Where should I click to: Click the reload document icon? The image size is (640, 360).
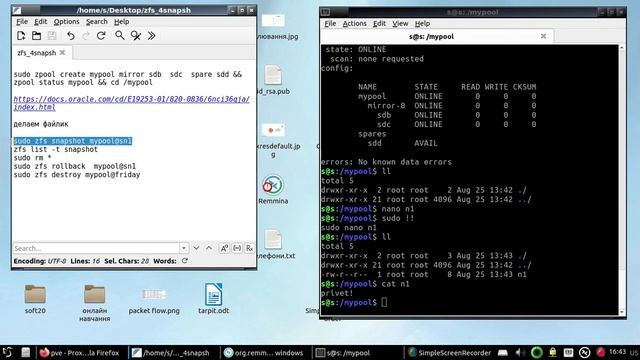coord(101,36)
